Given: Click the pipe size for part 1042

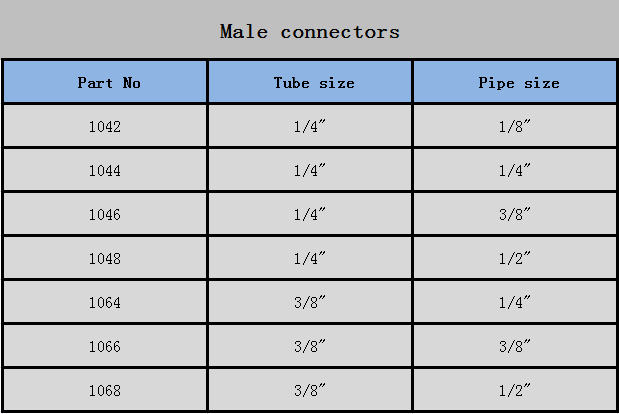Looking at the screenshot, I should click(x=514, y=127).
